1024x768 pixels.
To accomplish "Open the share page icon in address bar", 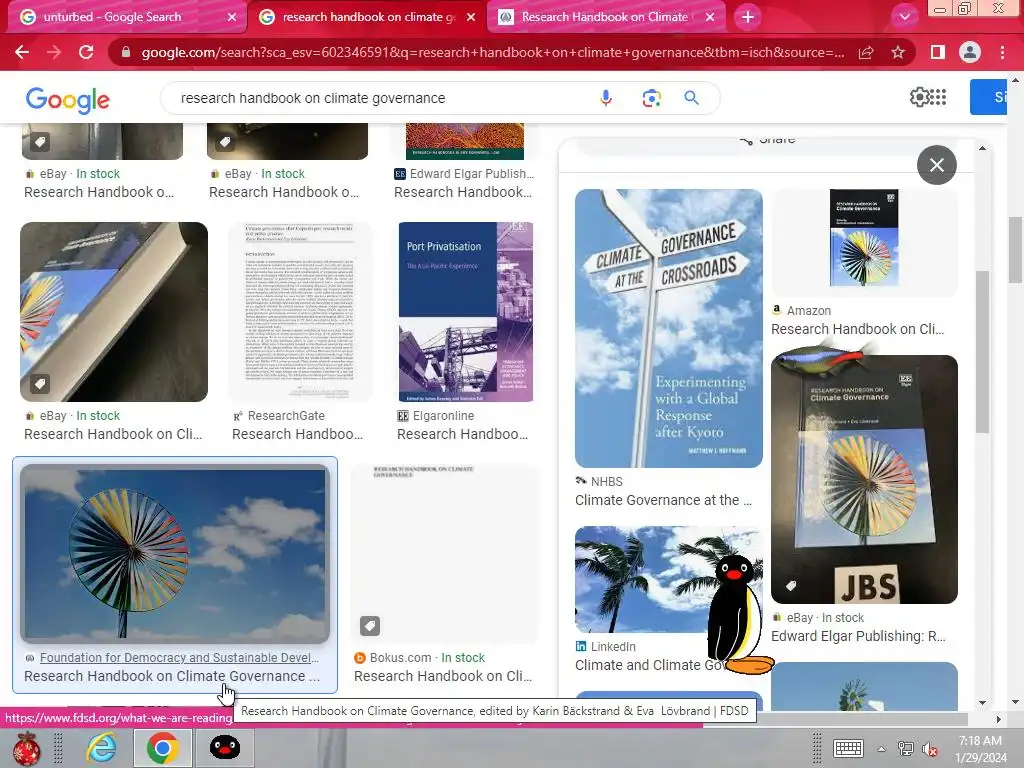I will (x=866, y=52).
